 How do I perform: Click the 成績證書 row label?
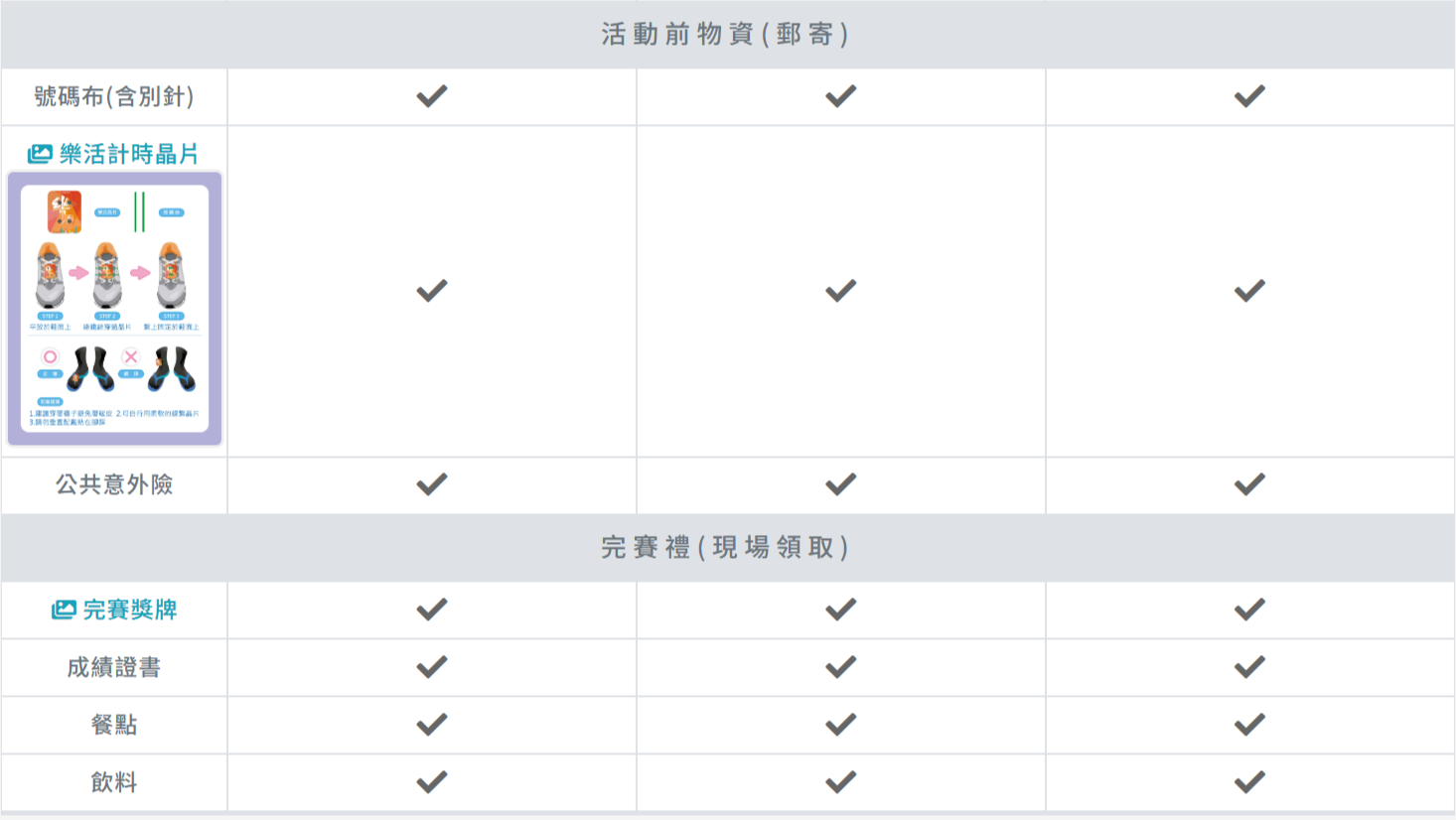(114, 667)
